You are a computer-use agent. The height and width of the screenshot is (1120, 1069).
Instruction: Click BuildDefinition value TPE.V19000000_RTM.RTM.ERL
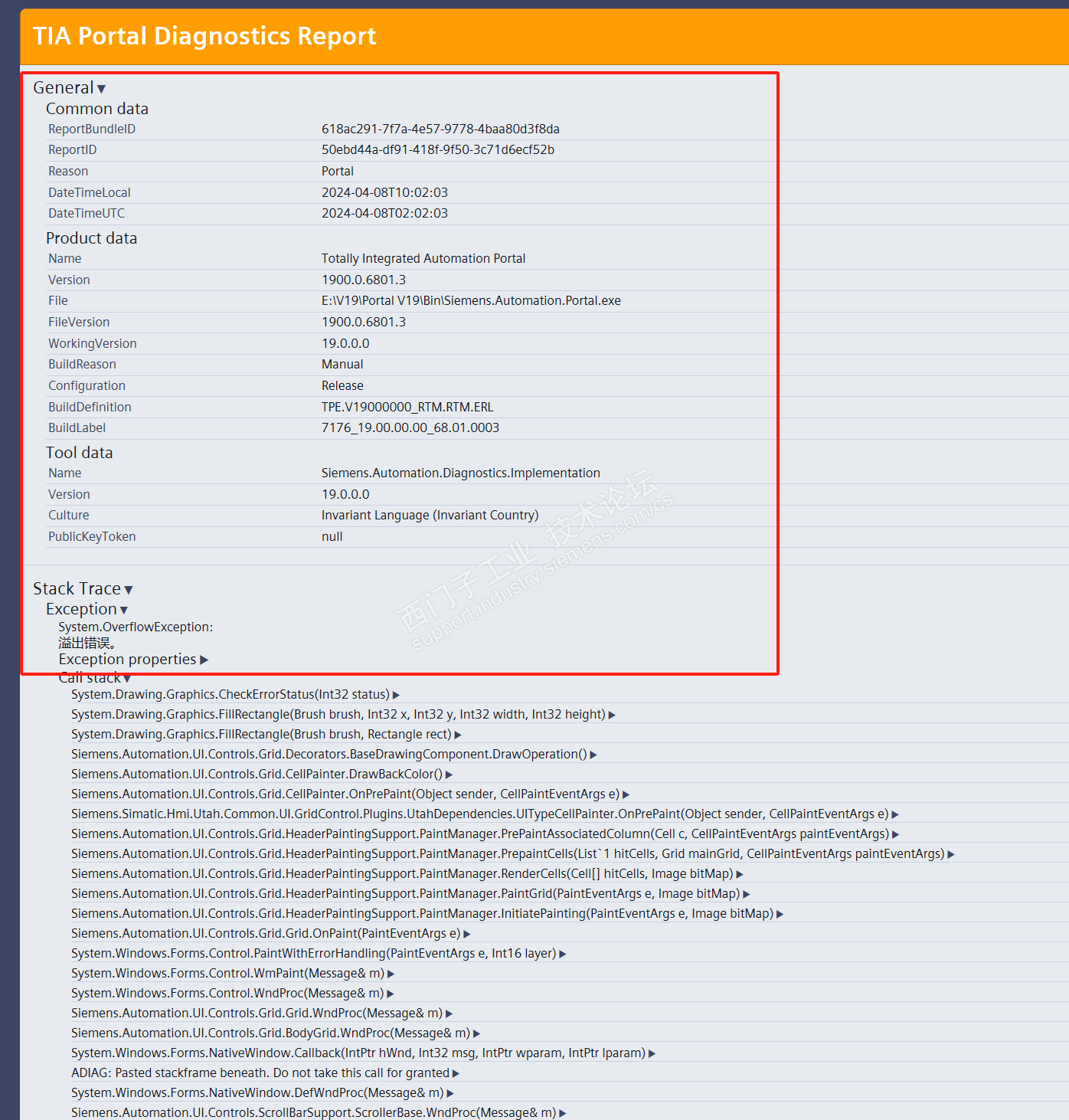[x=407, y=408]
